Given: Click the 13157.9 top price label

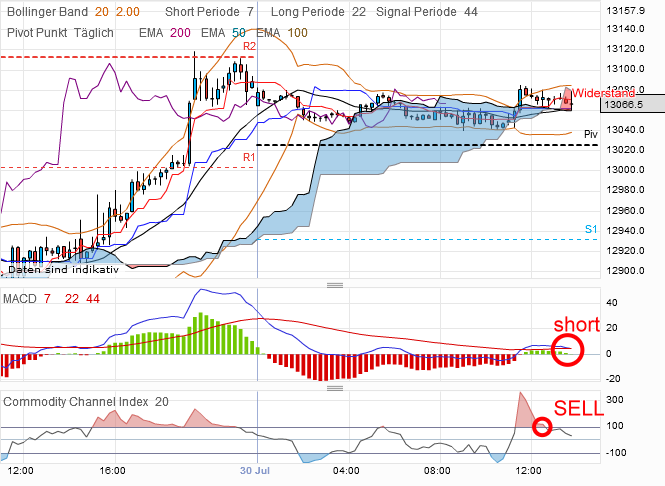Looking at the screenshot, I should 626,11.
